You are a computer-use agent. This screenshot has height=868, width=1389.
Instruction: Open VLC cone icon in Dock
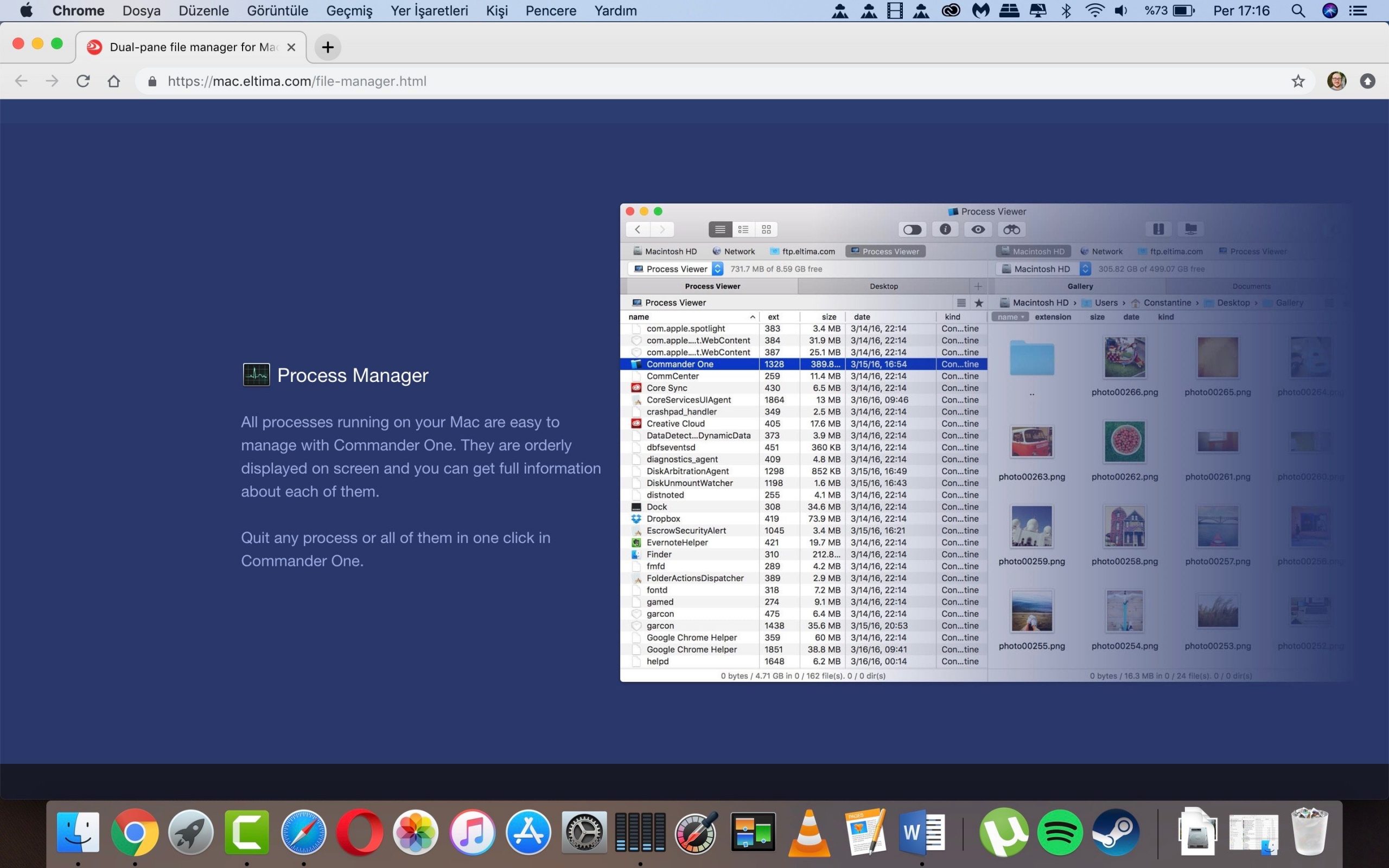[809, 832]
